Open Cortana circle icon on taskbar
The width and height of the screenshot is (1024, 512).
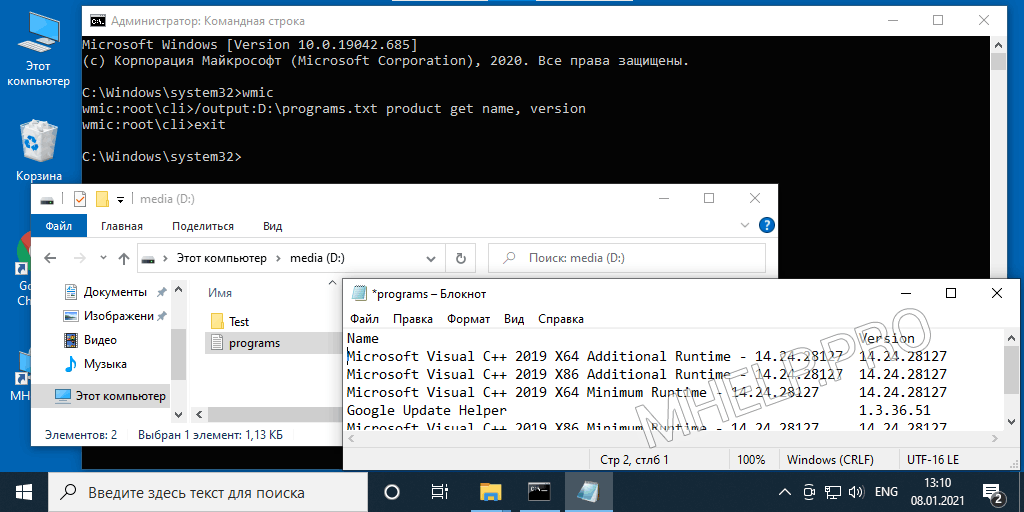(392, 492)
